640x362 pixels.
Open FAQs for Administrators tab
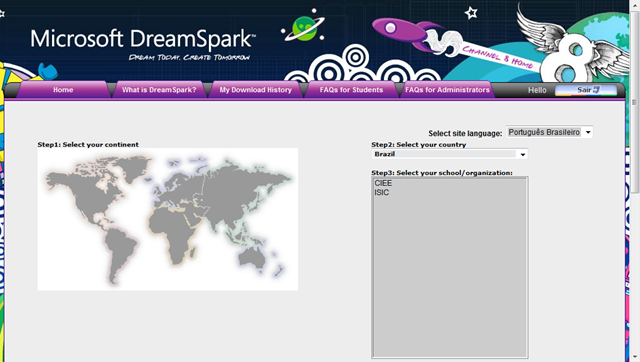tap(447, 90)
